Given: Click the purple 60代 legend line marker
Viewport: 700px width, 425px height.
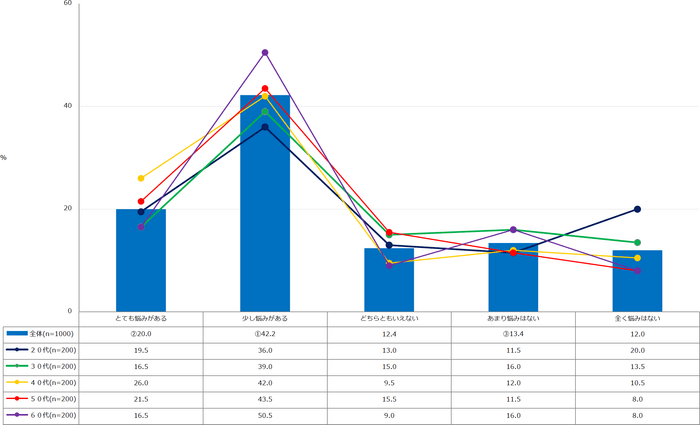Looking at the screenshot, I should point(17,414).
